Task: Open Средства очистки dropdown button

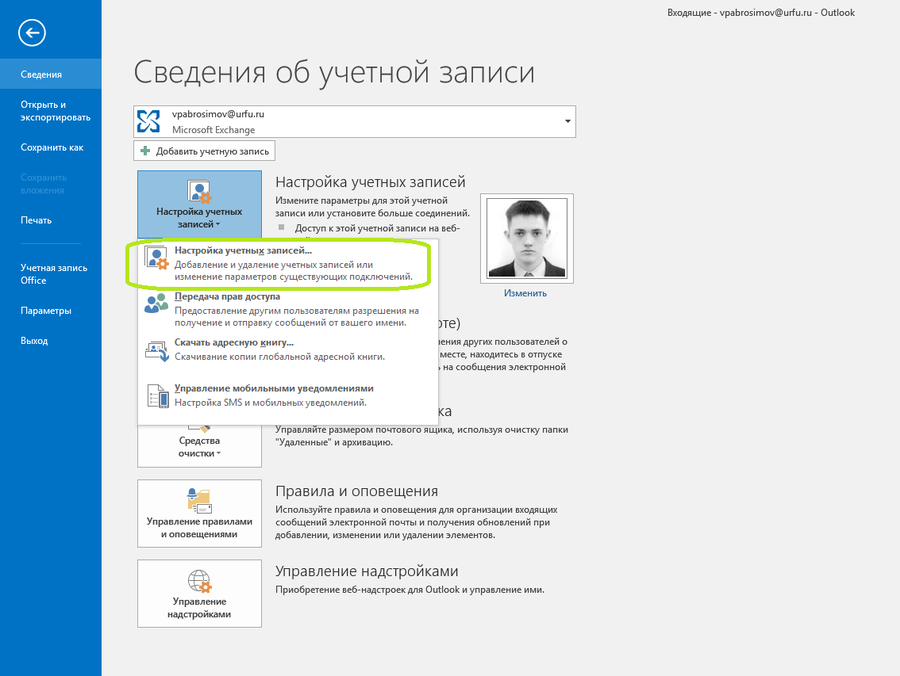Action: click(x=199, y=446)
